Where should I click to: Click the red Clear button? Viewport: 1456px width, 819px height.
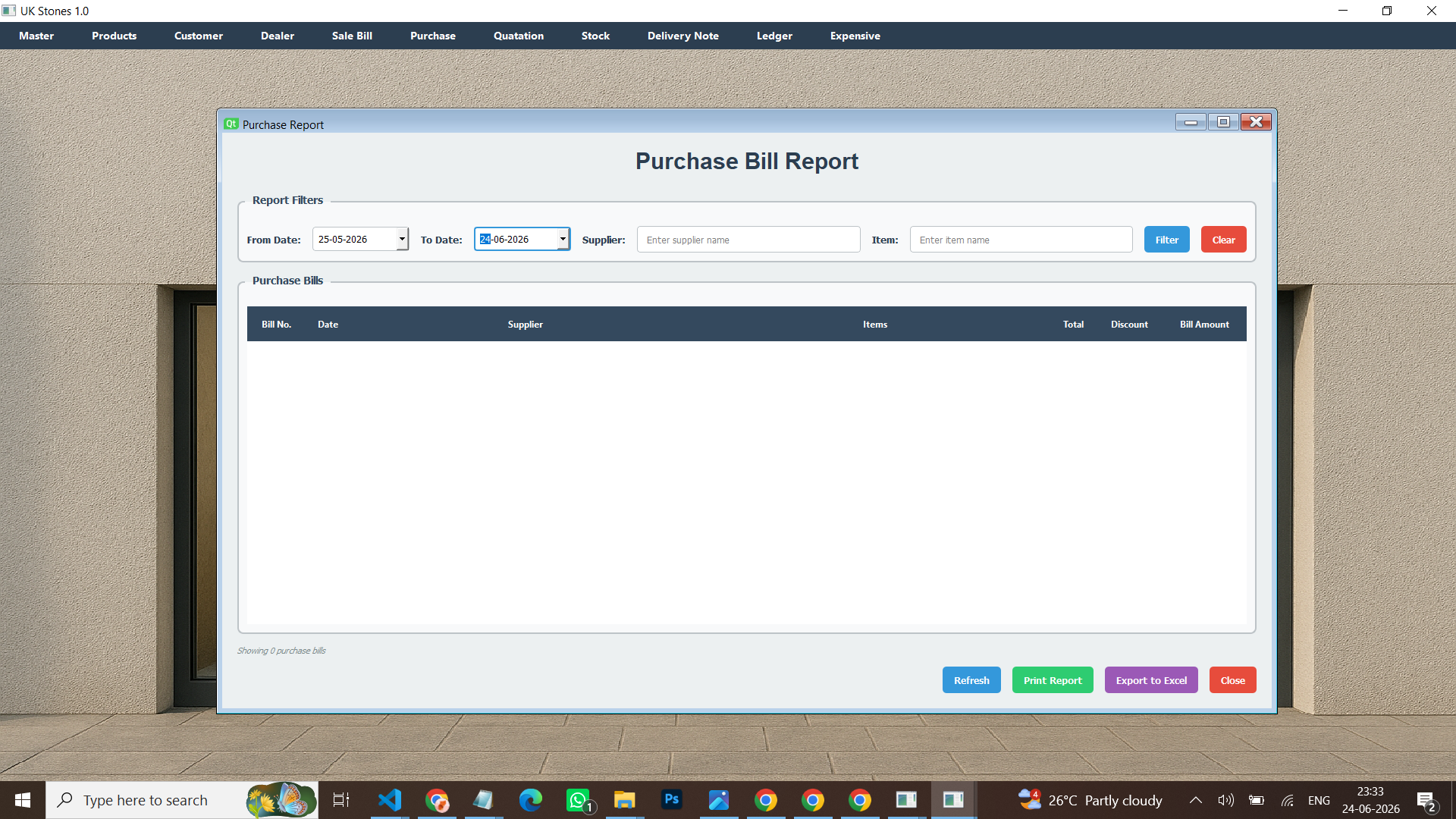point(1223,240)
